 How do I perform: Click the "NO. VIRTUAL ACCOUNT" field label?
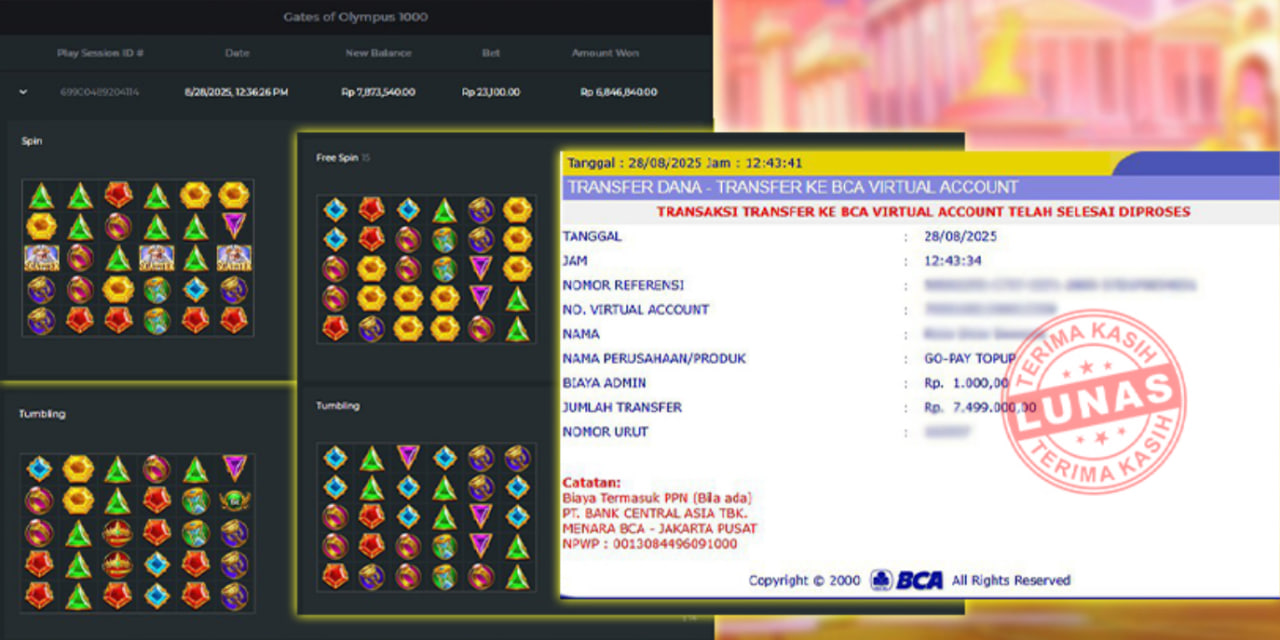(636, 310)
